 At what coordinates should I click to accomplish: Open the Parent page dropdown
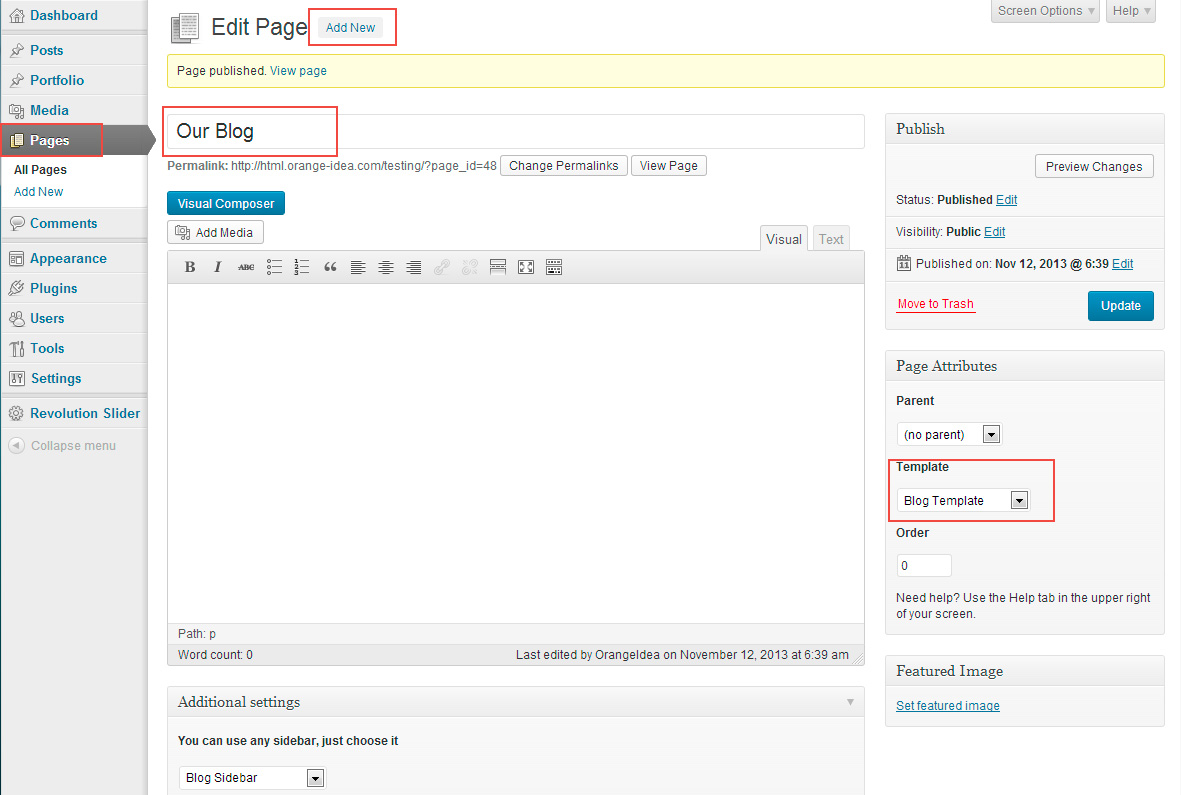tap(950, 434)
